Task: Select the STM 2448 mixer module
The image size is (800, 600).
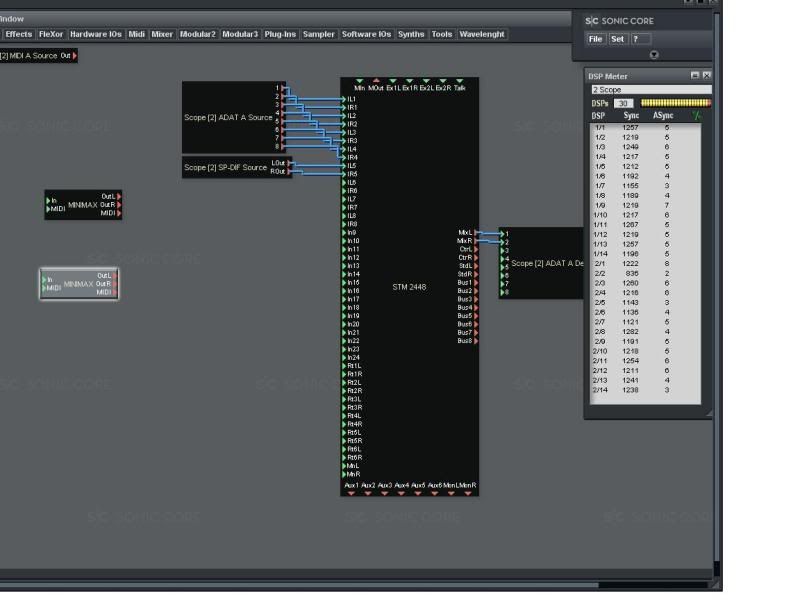Action: pyautogui.click(x=409, y=287)
